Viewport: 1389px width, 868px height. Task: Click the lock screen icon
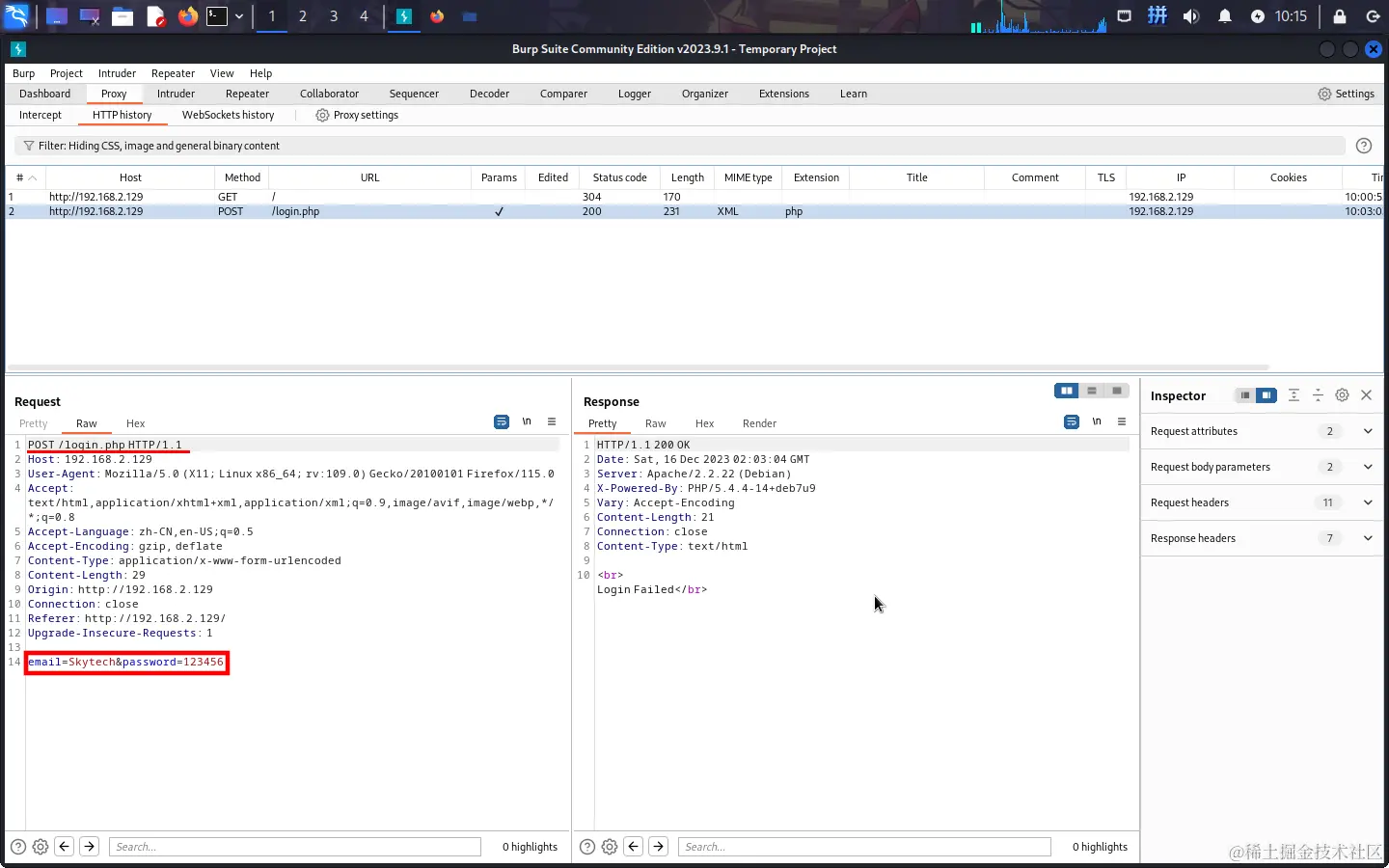(x=1340, y=16)
